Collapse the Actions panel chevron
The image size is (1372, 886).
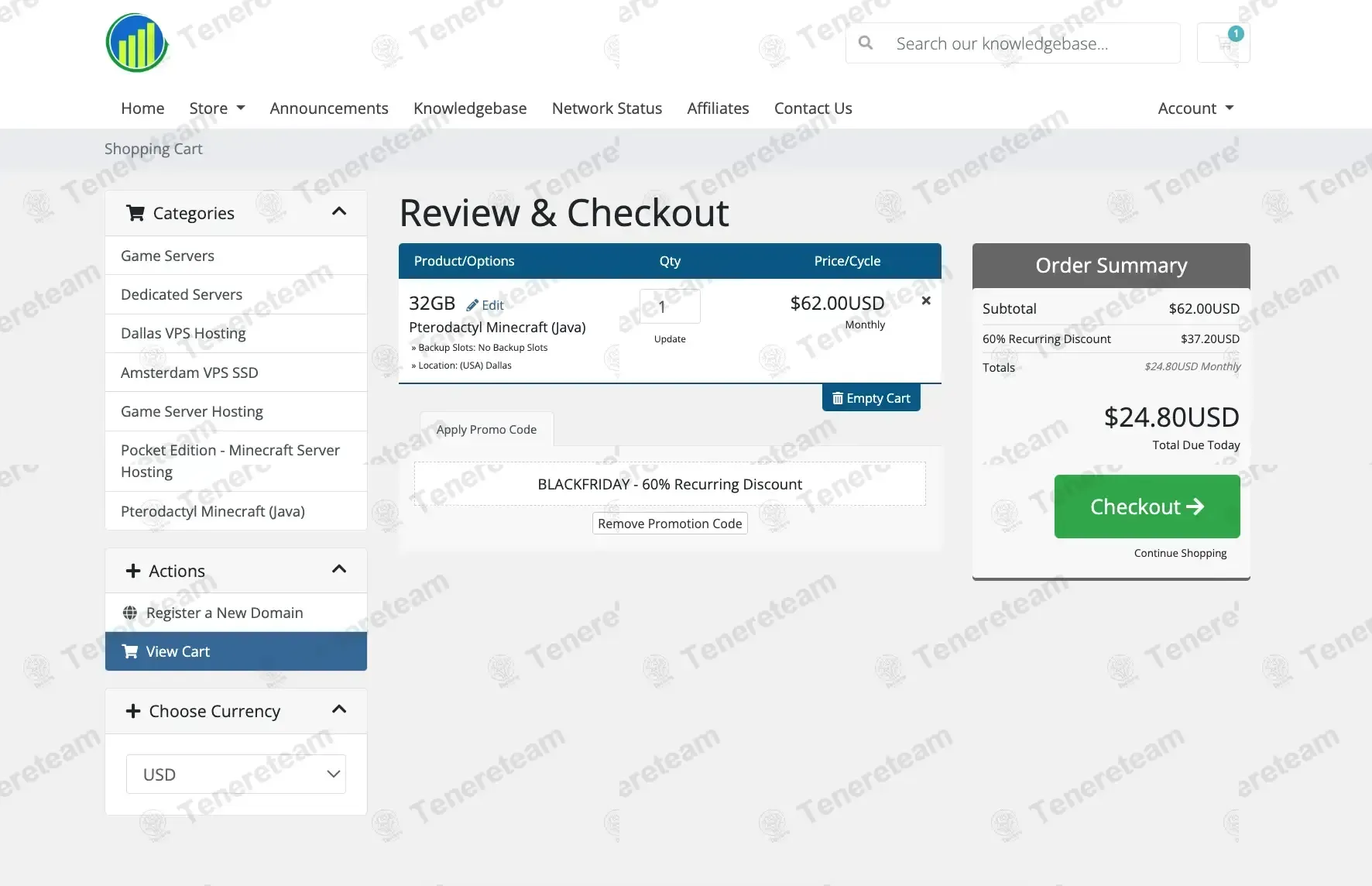tap(339, 569)
